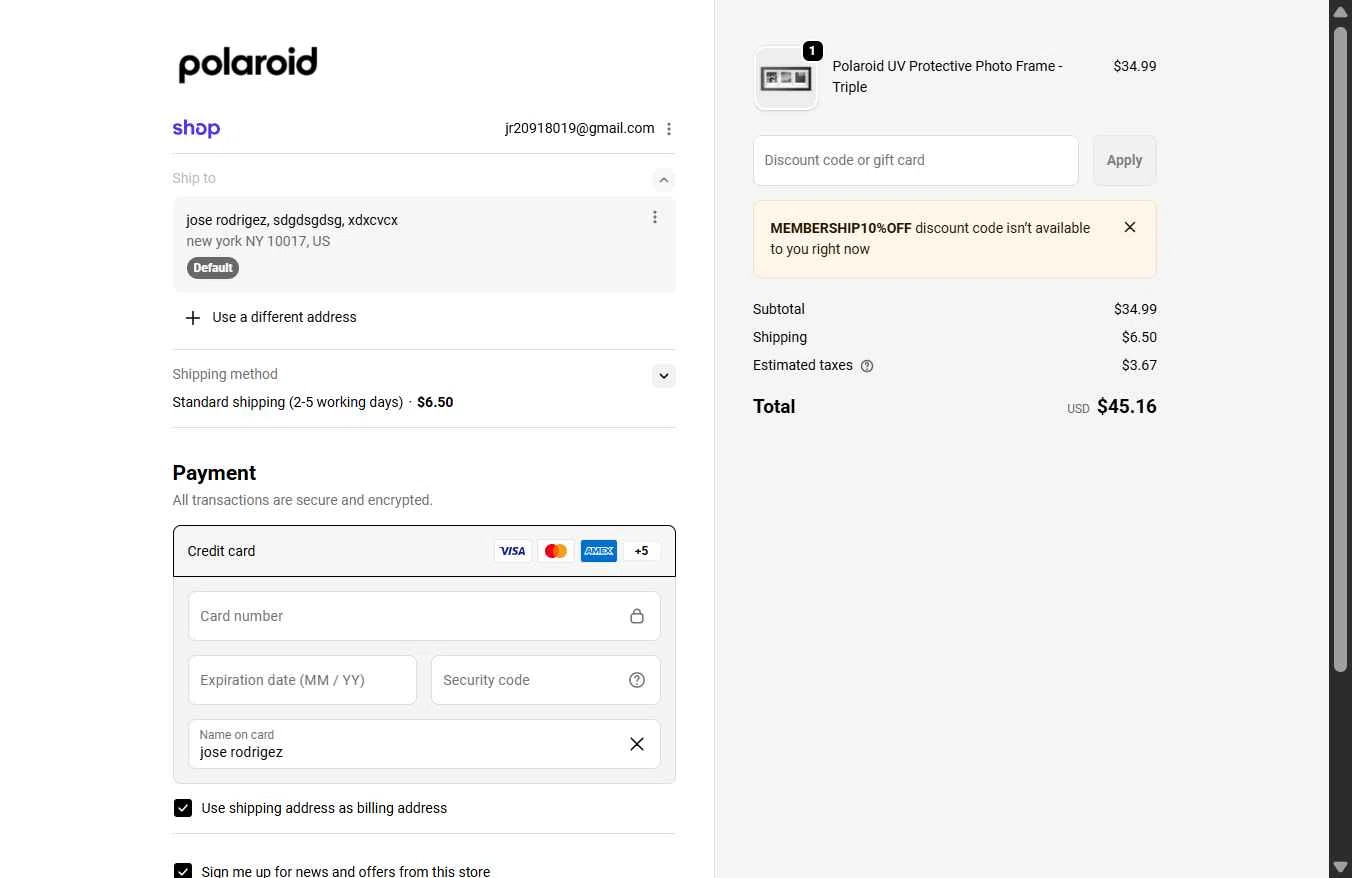The height and width of the screenshot is (878, 1352).
Task: Open estimated taxes info tooltip
Action: 867,366
